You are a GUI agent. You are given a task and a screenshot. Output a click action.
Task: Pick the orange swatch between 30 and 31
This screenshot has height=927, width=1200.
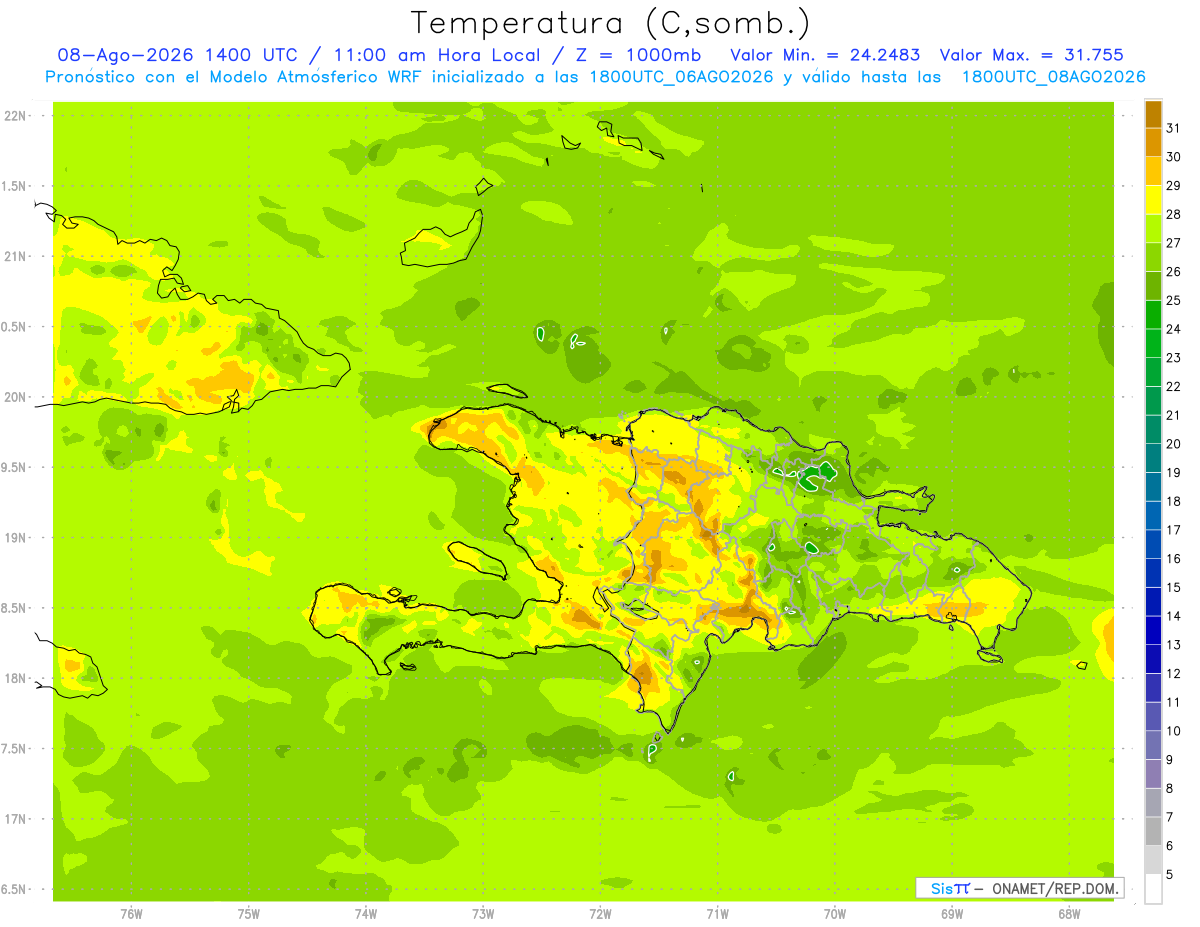pyautogui.click(x=1153, y=143)
